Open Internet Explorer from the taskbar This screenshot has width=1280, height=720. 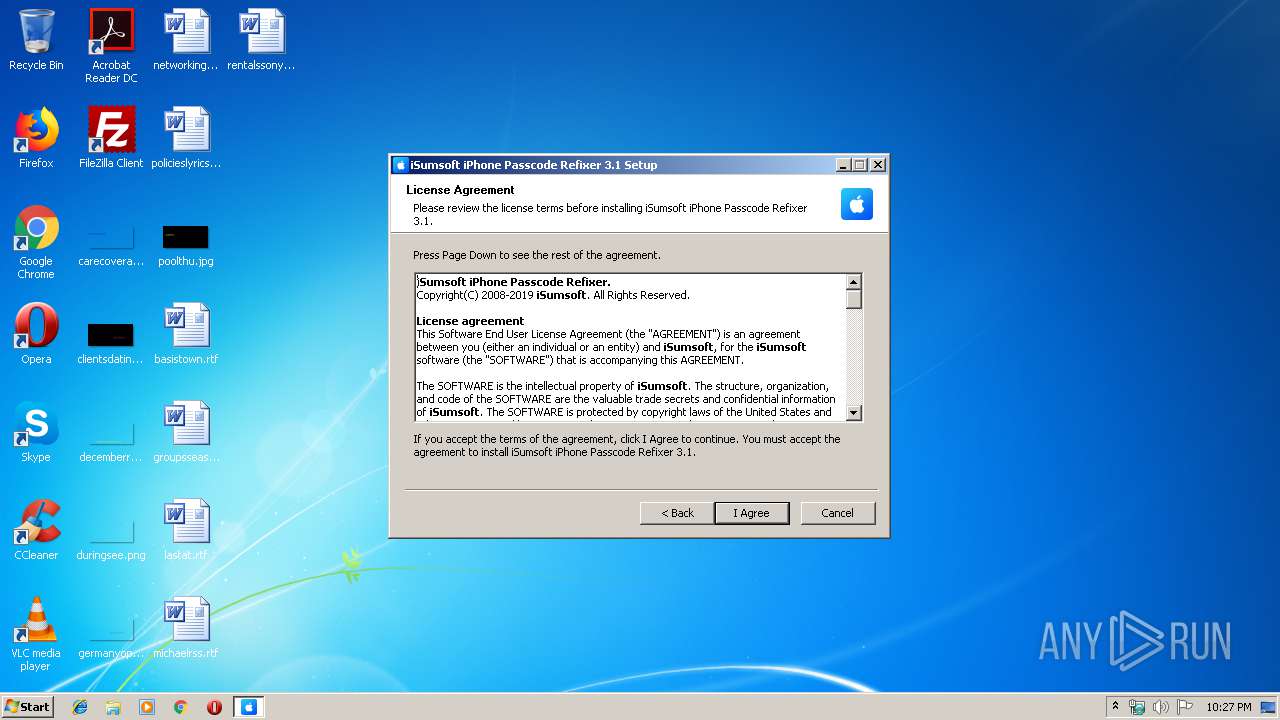[80, 707]
